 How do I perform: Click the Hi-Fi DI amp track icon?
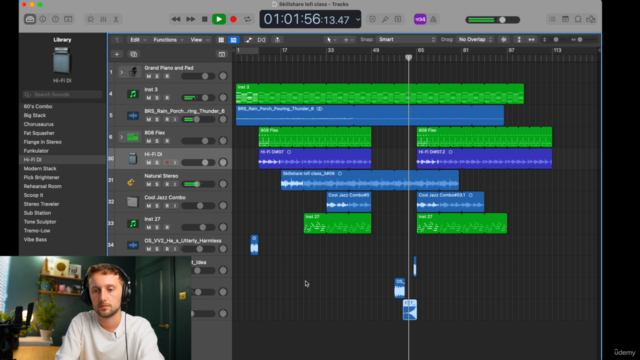pos(132,158)
